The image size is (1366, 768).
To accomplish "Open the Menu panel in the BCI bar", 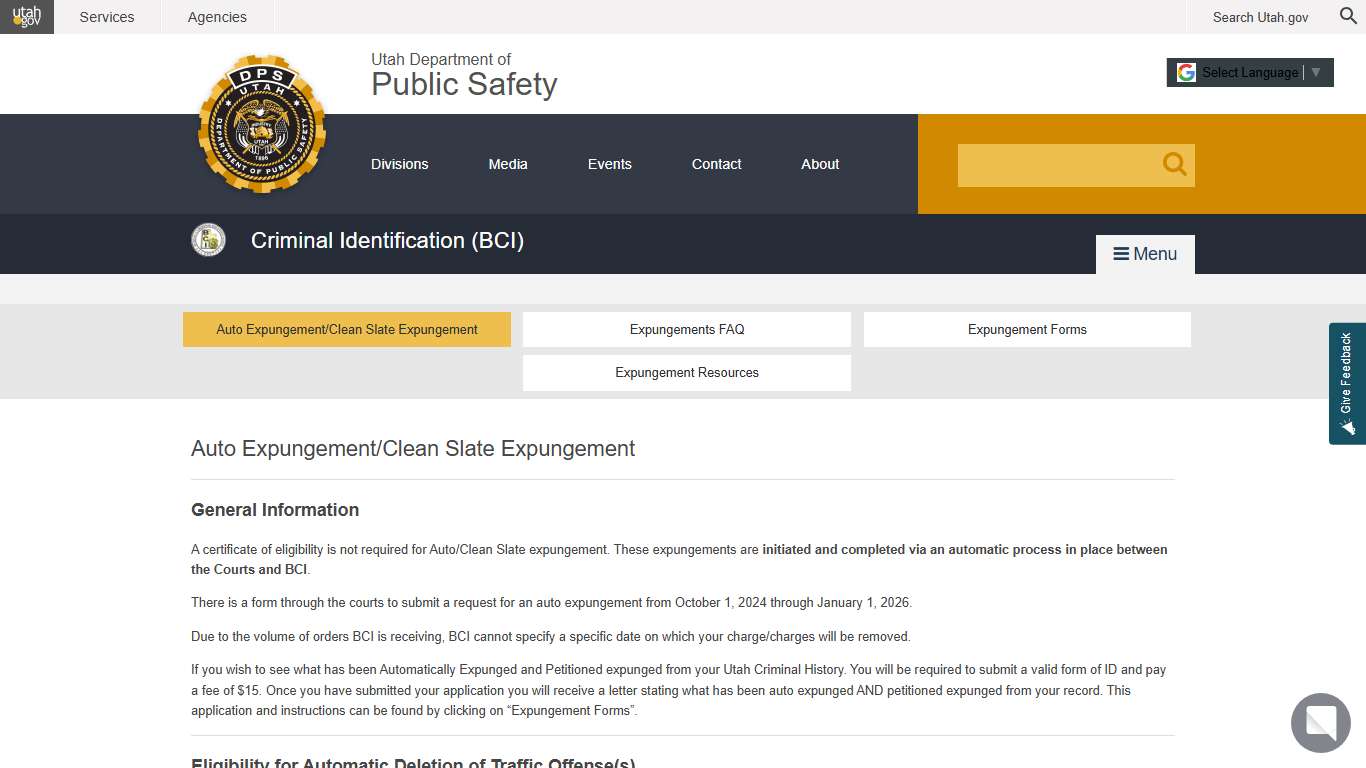I will (x=1144, y=253).
